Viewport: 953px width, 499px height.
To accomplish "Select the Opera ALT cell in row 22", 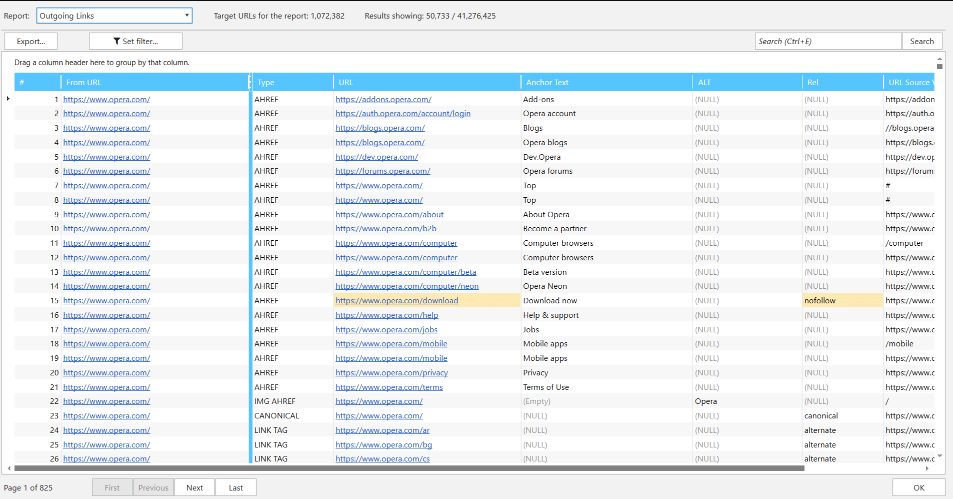I will pyautogui.click(x=747, y=401).
